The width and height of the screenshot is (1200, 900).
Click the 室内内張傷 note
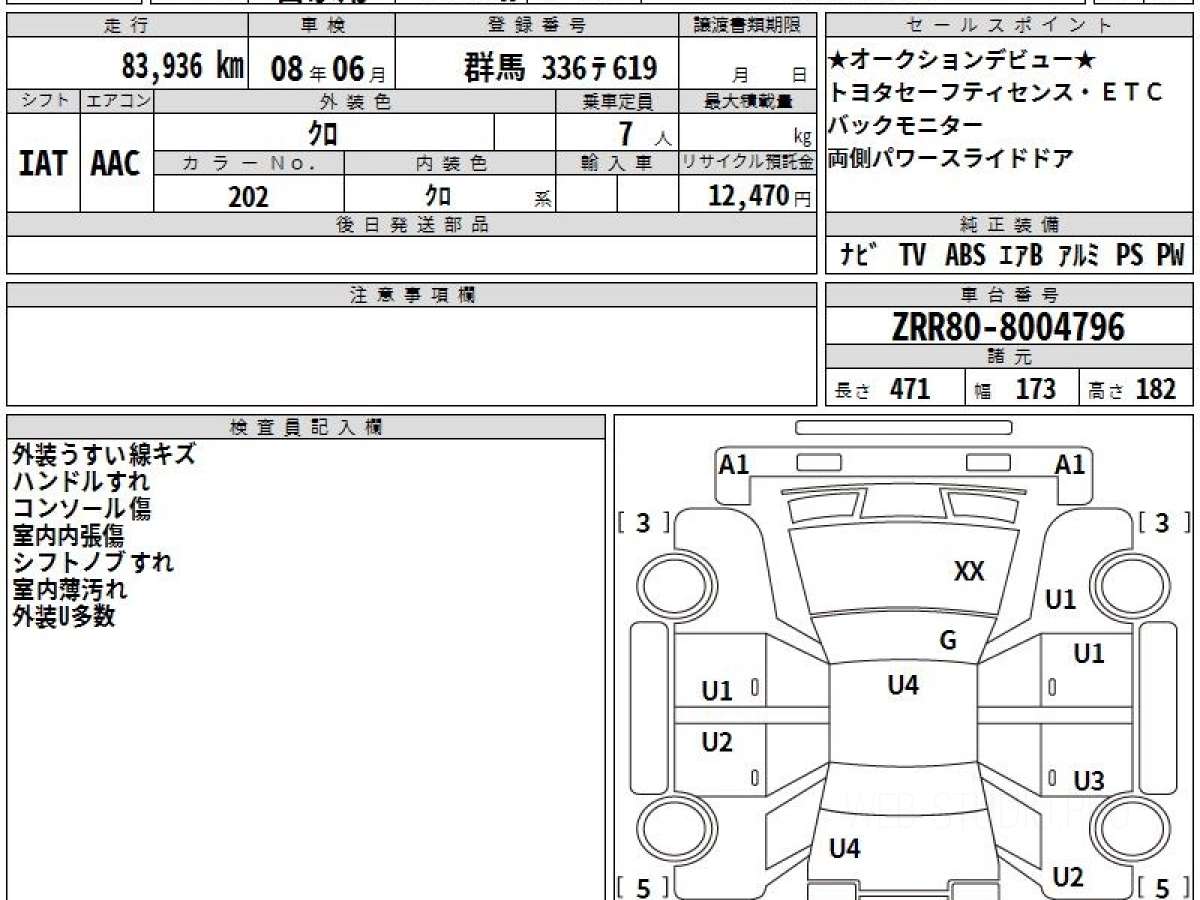pyautogui.click(x=68, y=535)
